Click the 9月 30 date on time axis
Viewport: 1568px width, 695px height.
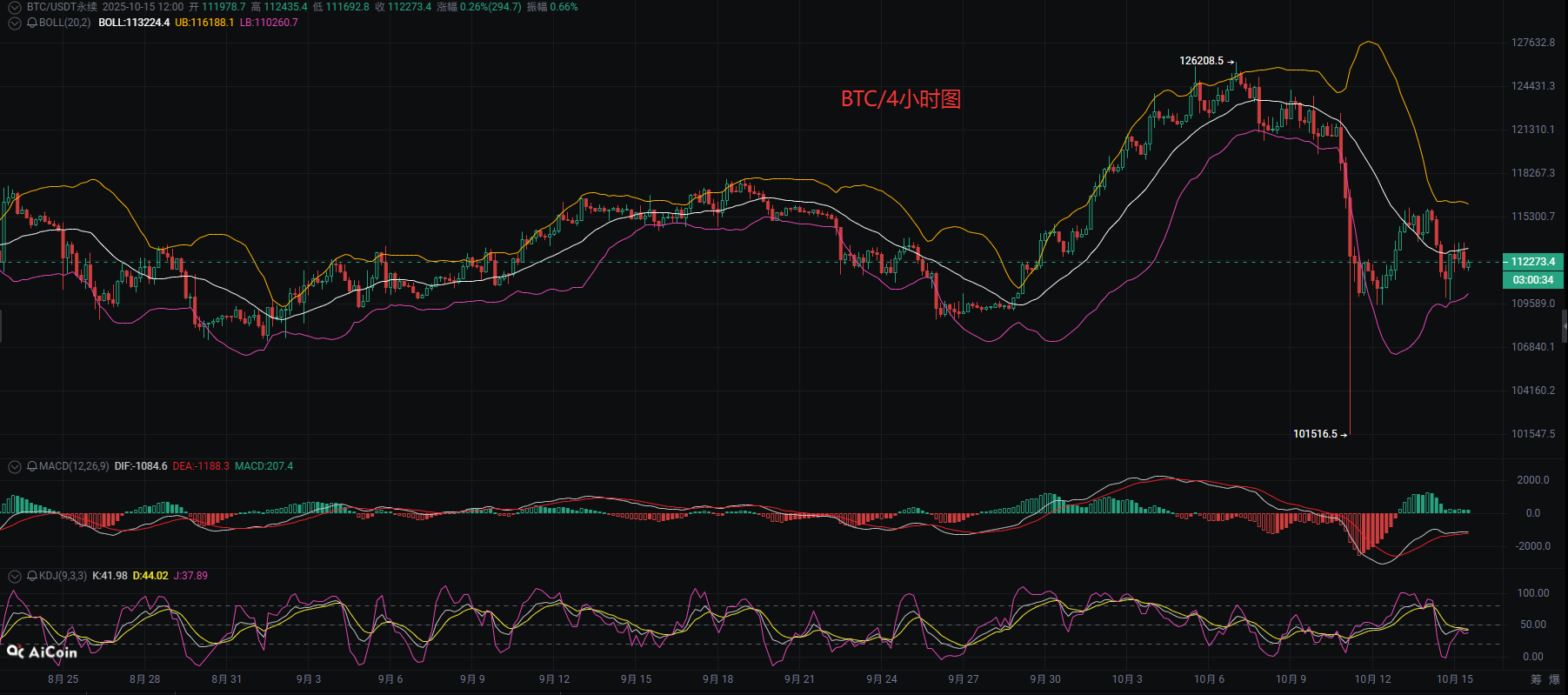coord(1045,679)
